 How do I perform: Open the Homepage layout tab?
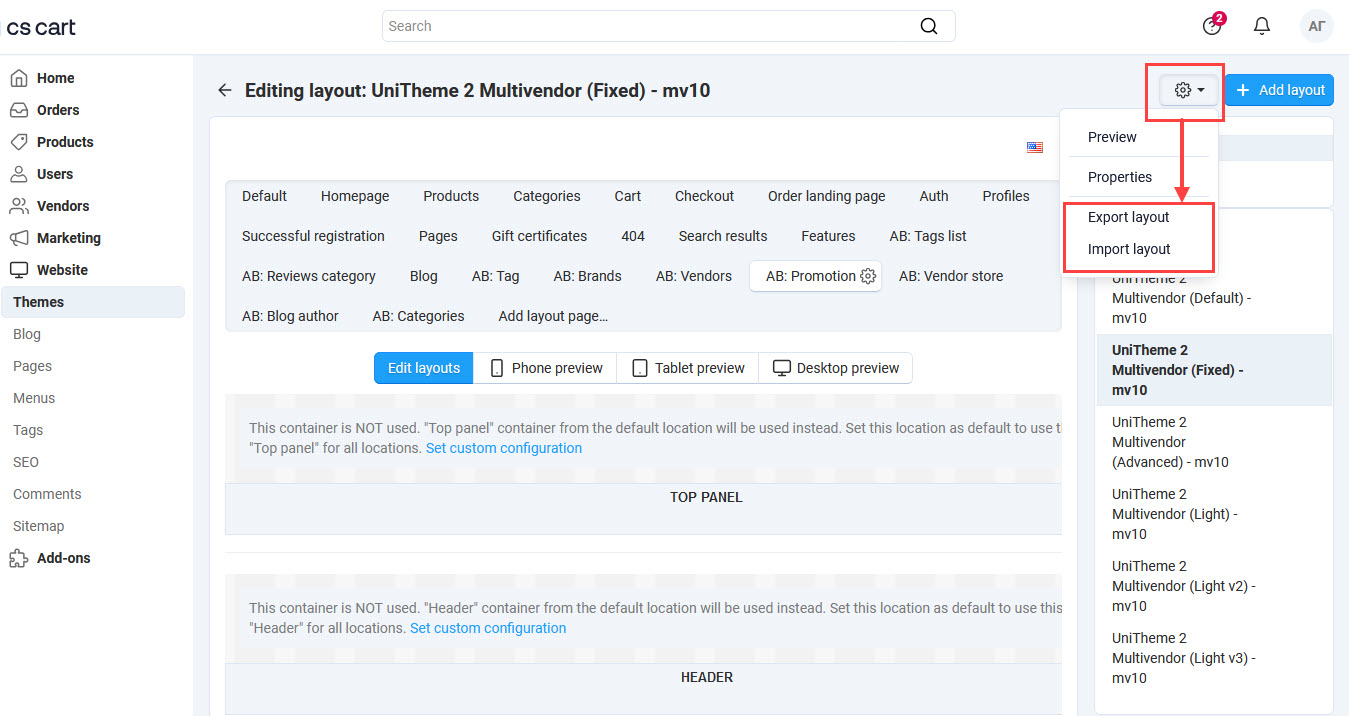(355, 196)
